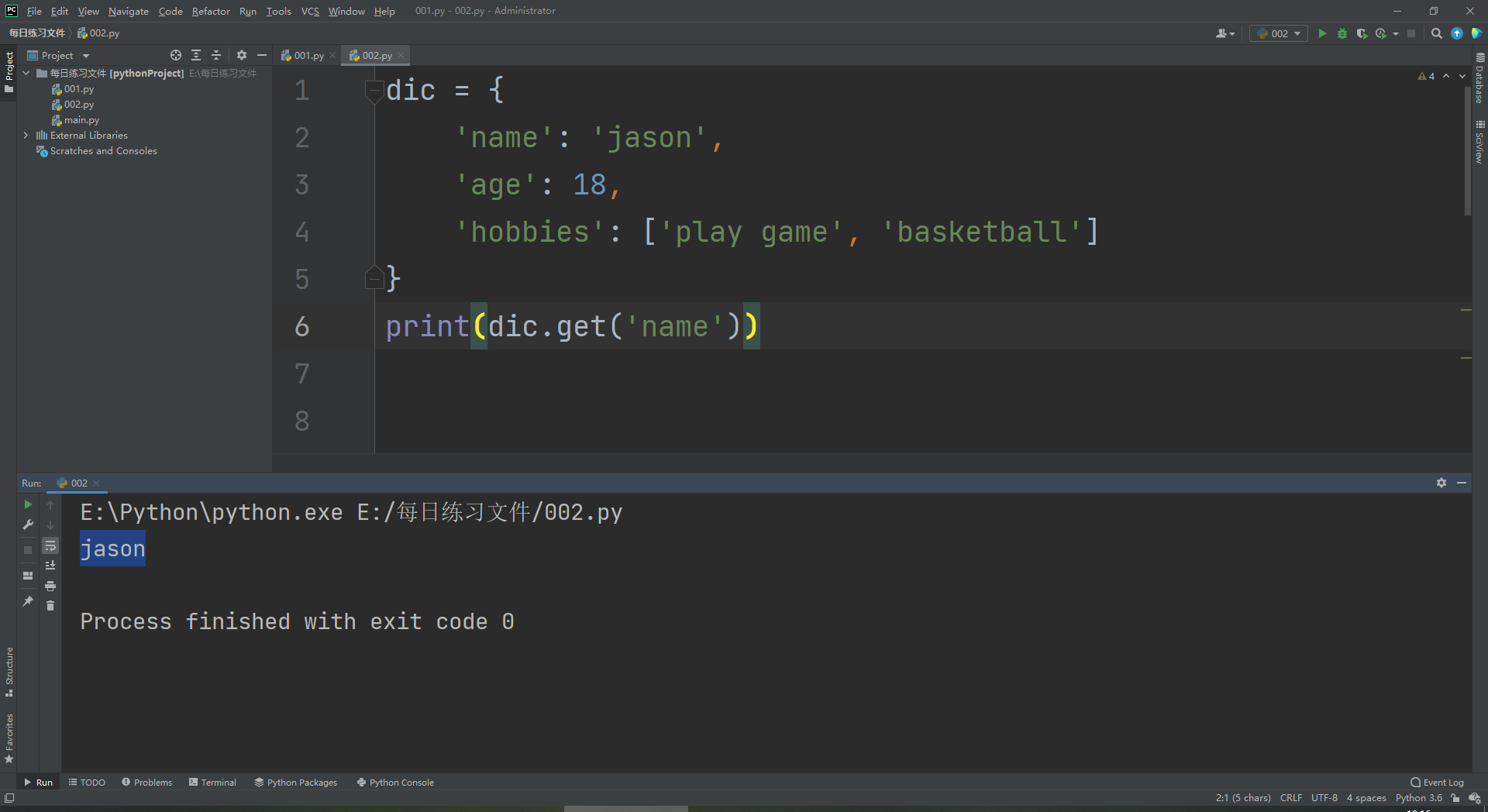
Task: Hide the Run tool window
Action: 1462,483
